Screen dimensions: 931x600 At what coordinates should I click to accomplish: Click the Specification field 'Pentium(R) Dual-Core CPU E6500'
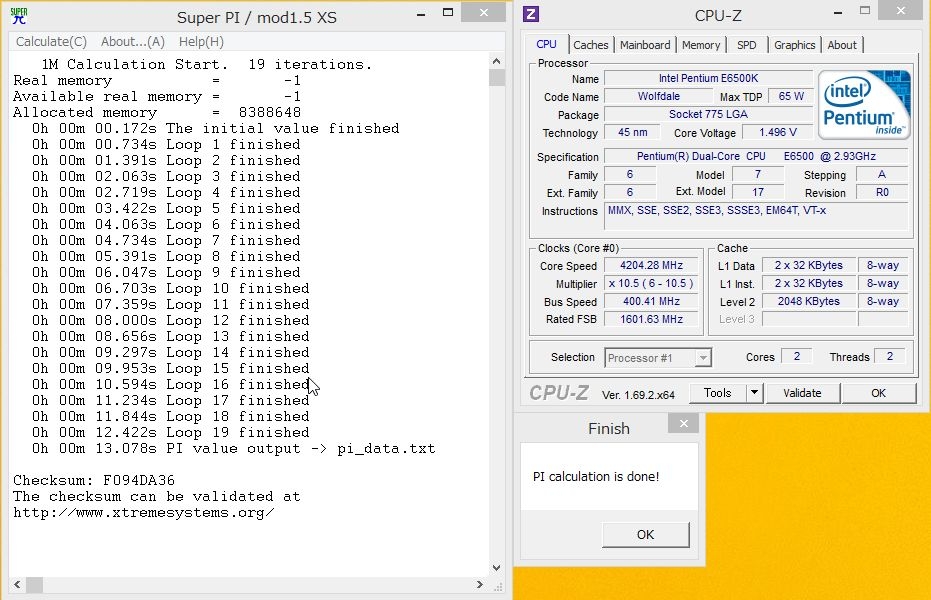tap(756, 157)
